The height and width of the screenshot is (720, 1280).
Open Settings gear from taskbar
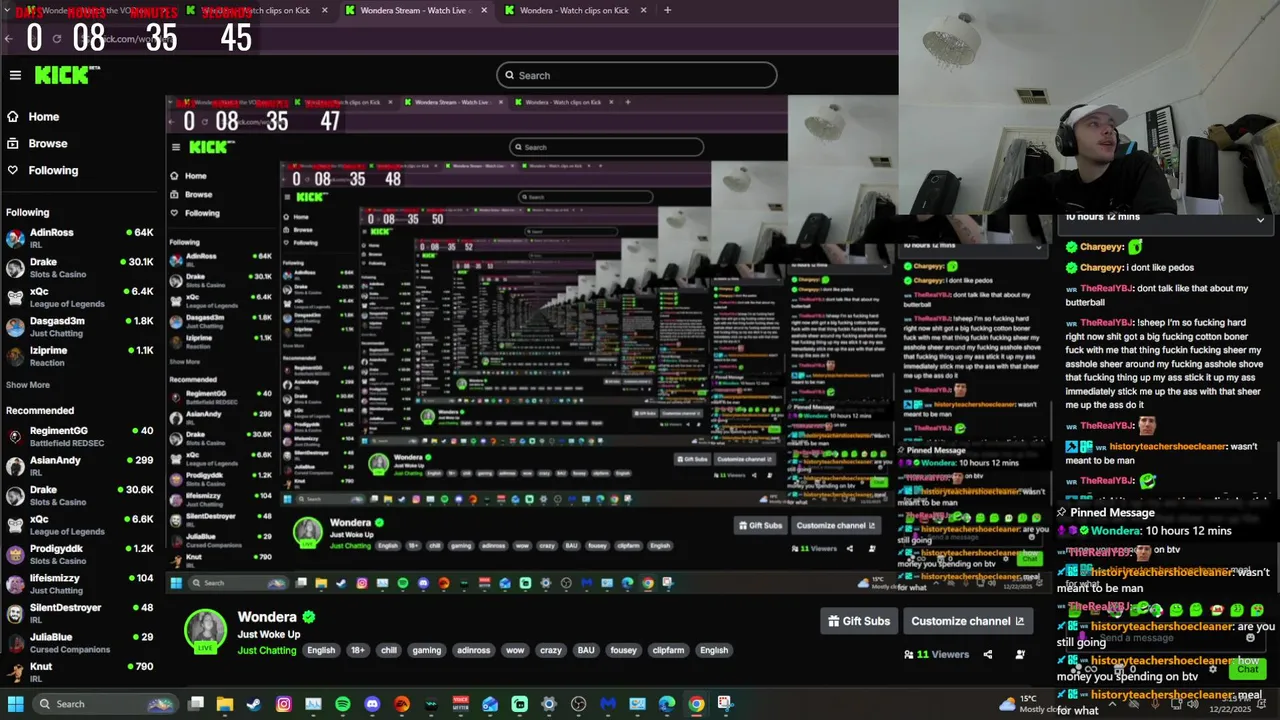tap(549, 704)
